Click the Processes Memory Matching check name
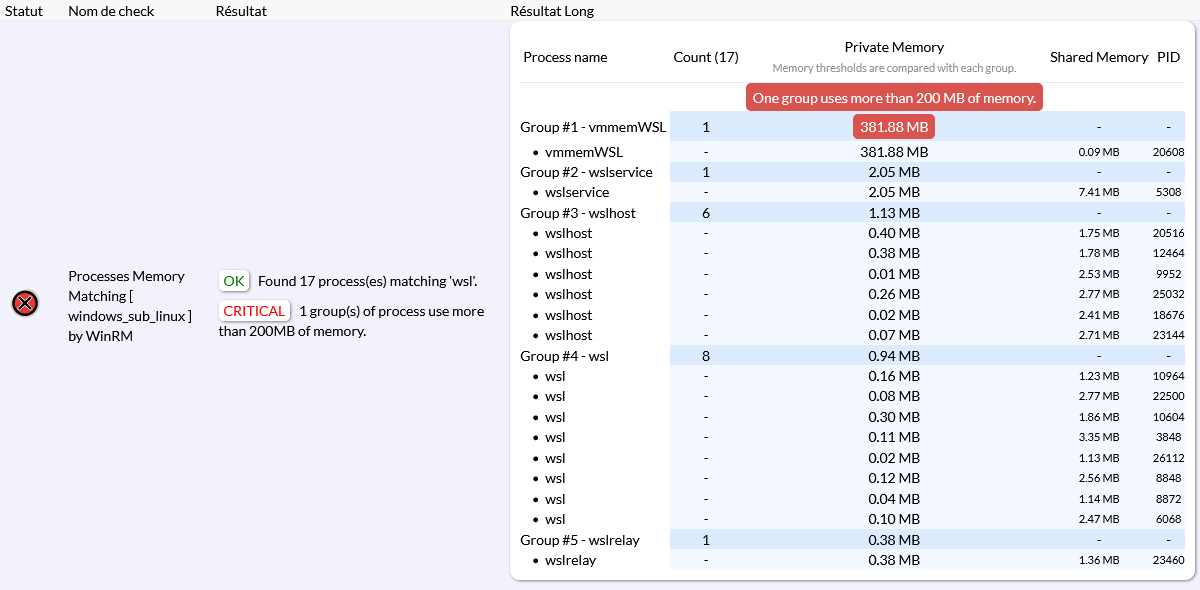Viewport: 1200px width, 590px height. [x=126, y=306]
